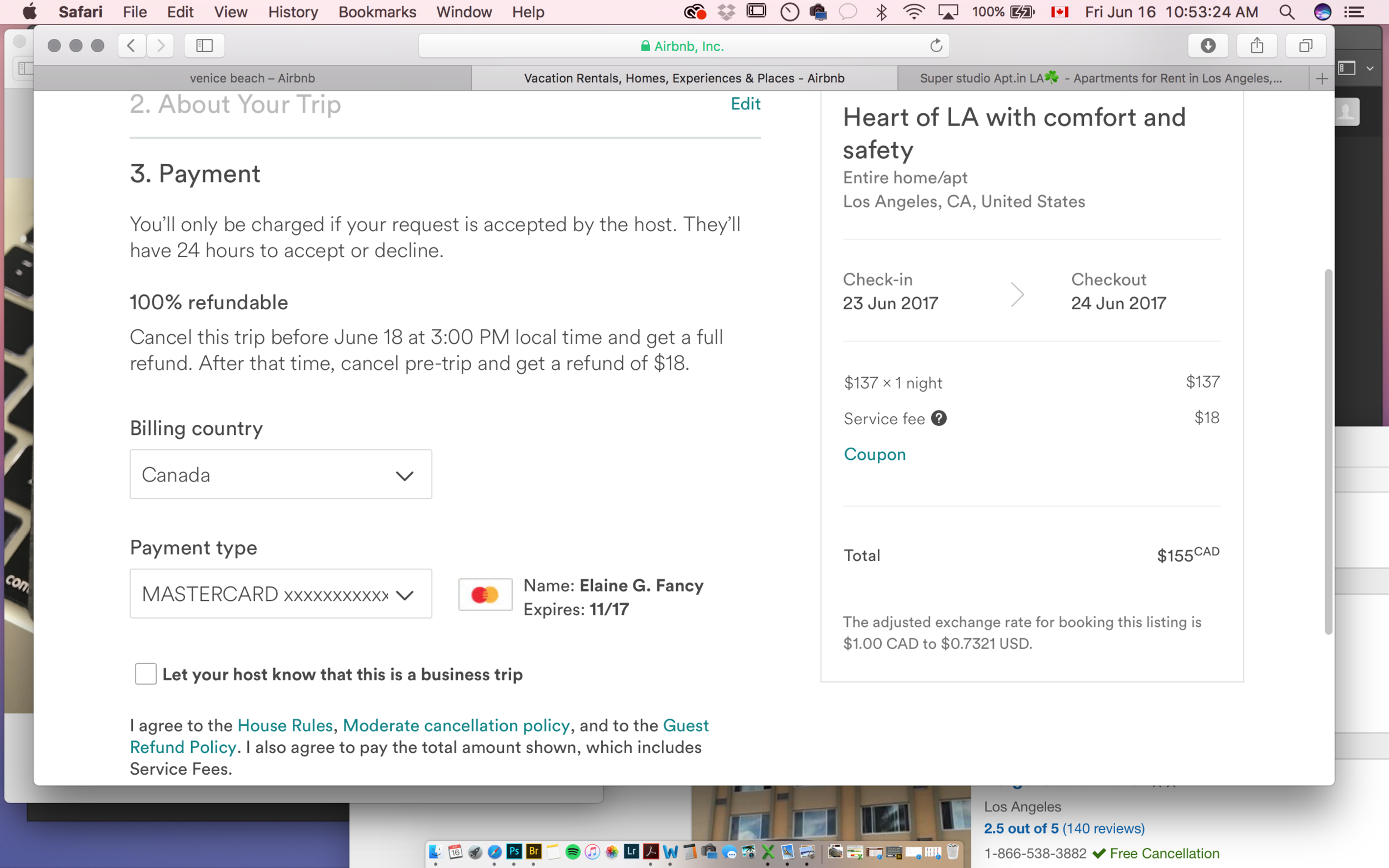The image size is (1389, 868).
Task: Open the Creative Cloud menu bar icon
Action: pos(695,12)
